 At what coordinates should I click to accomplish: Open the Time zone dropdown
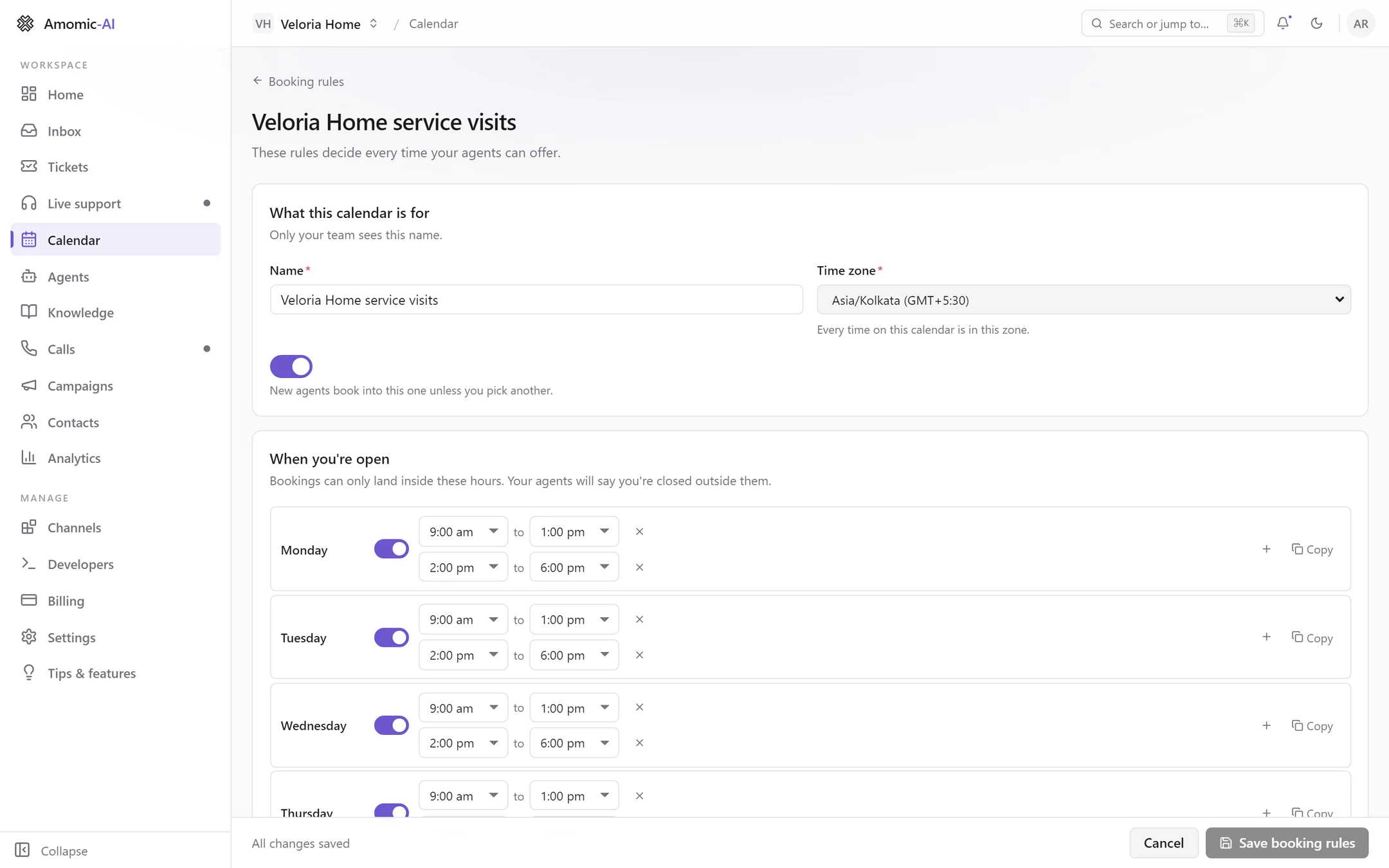(x=1084, y=300)
